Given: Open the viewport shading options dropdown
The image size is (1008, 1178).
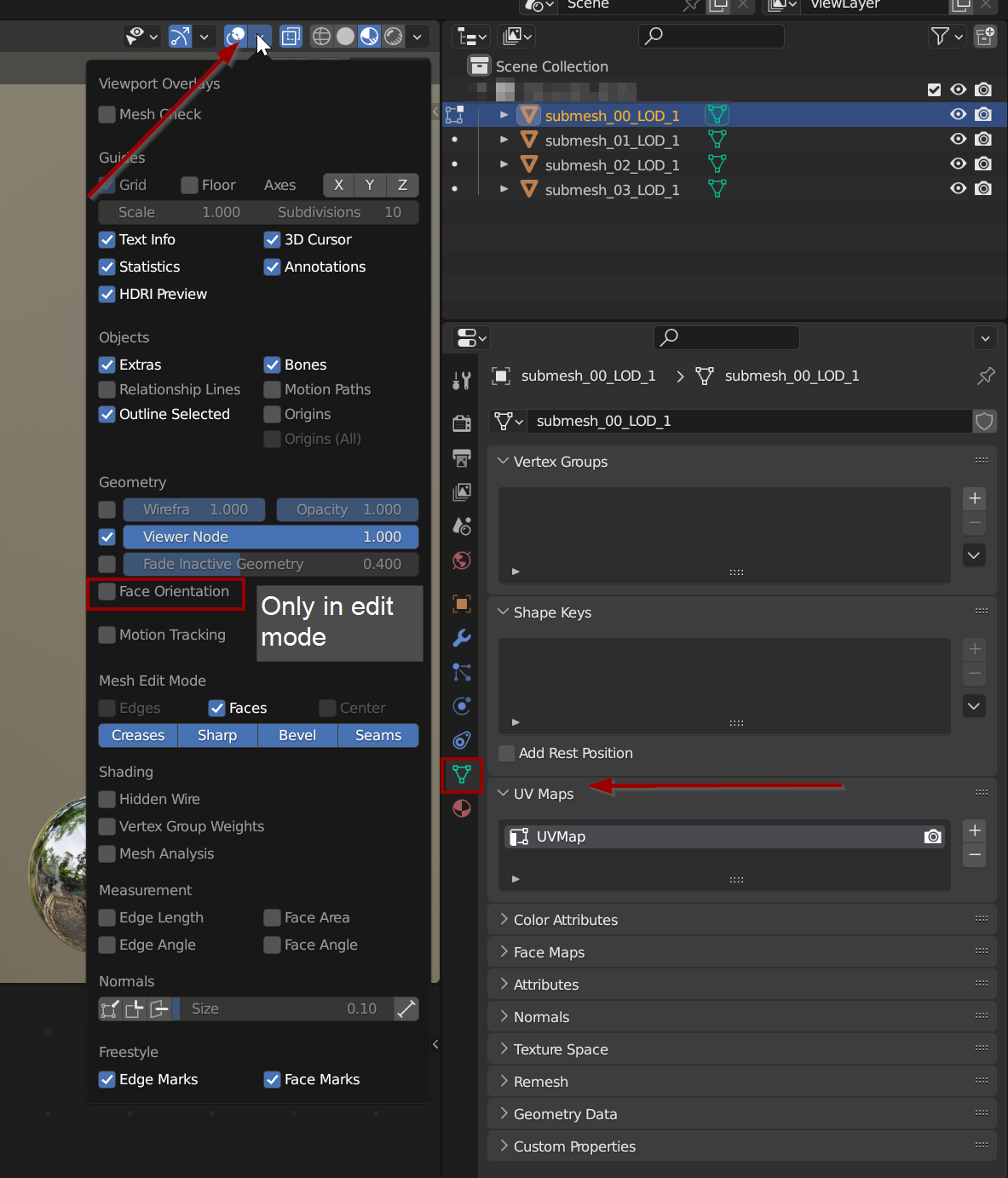Looking at the screenshot, I should (417, 37).
